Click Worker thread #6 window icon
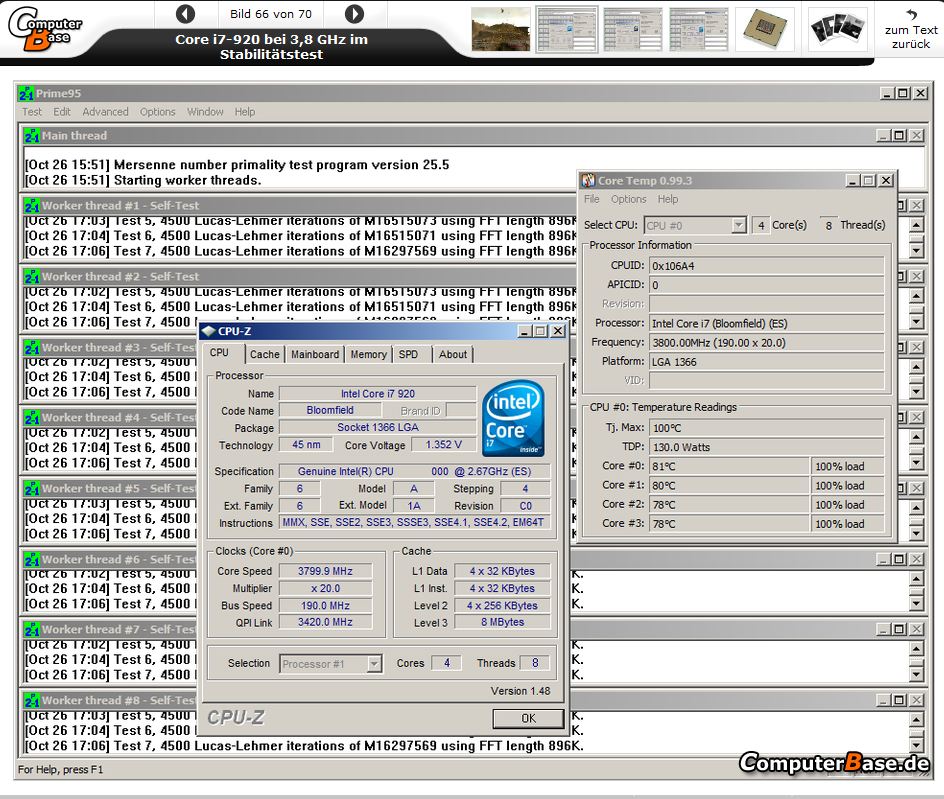Viewport: 944px width, 799px height. pos(32,560)
